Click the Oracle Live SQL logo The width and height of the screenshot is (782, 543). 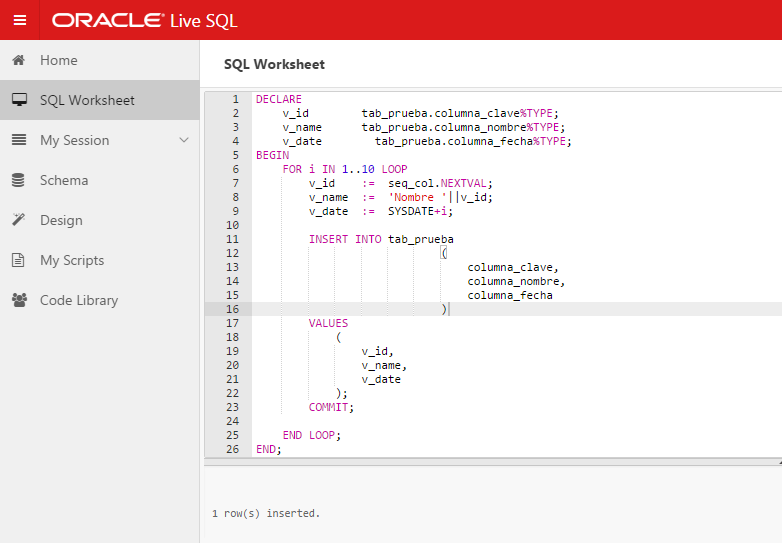pos(145,20)
